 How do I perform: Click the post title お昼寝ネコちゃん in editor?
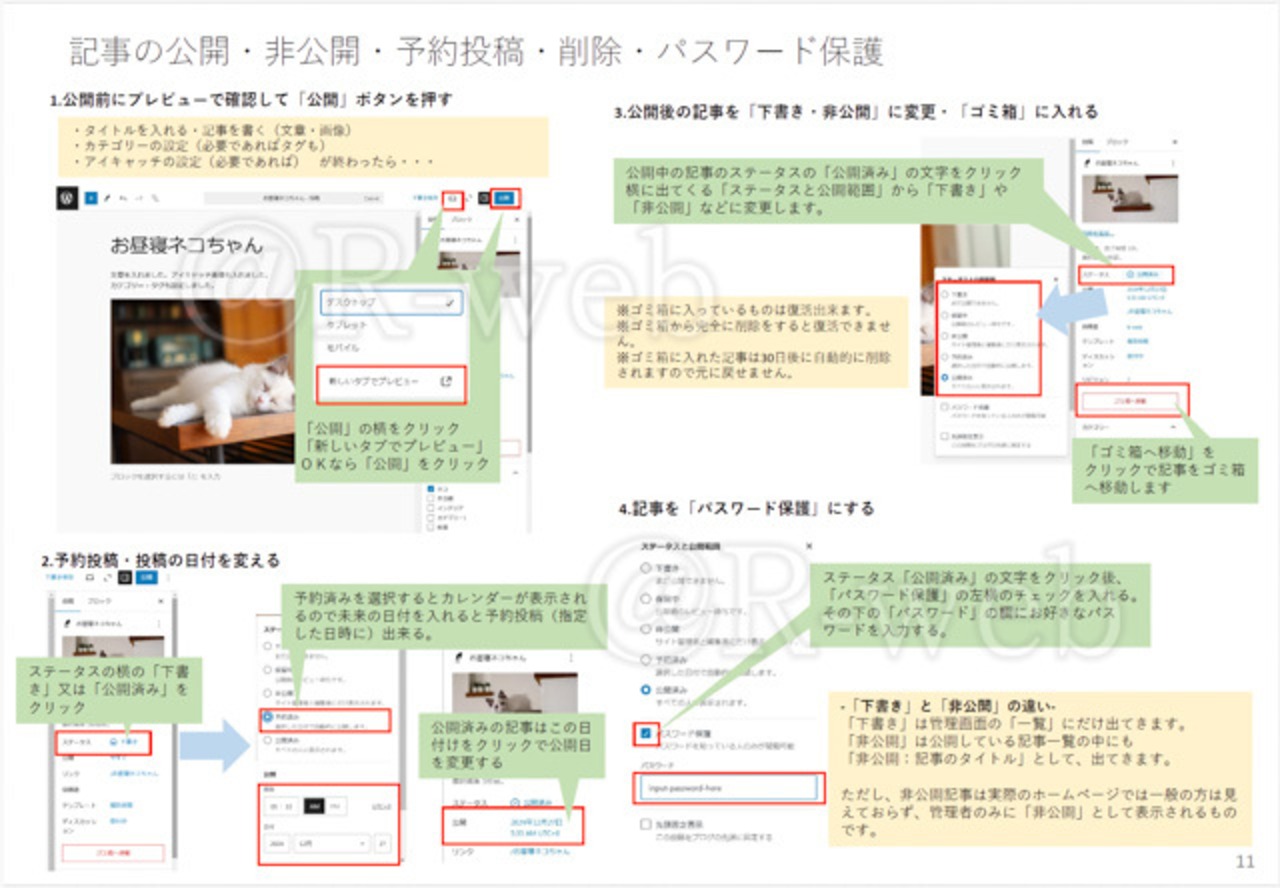[x=187, y=244]
